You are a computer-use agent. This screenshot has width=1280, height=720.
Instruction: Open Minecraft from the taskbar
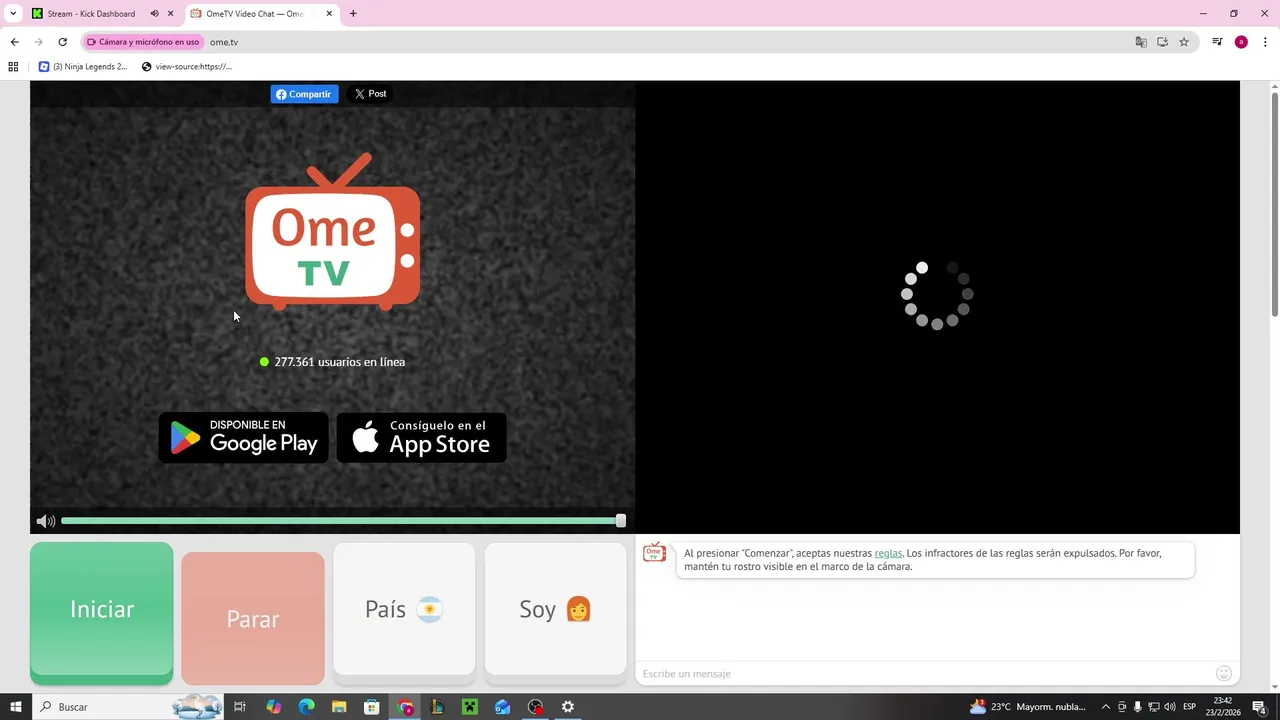[x=470, y=707]
